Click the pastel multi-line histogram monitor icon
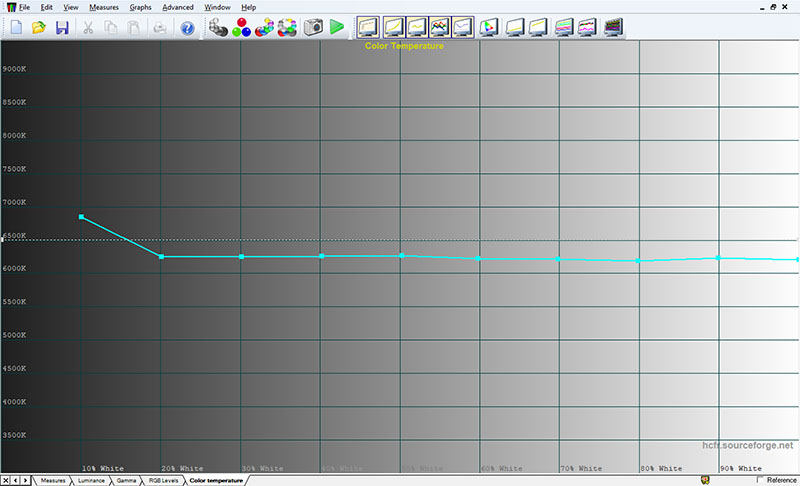800x486 pixels. (x=564, y=27)
